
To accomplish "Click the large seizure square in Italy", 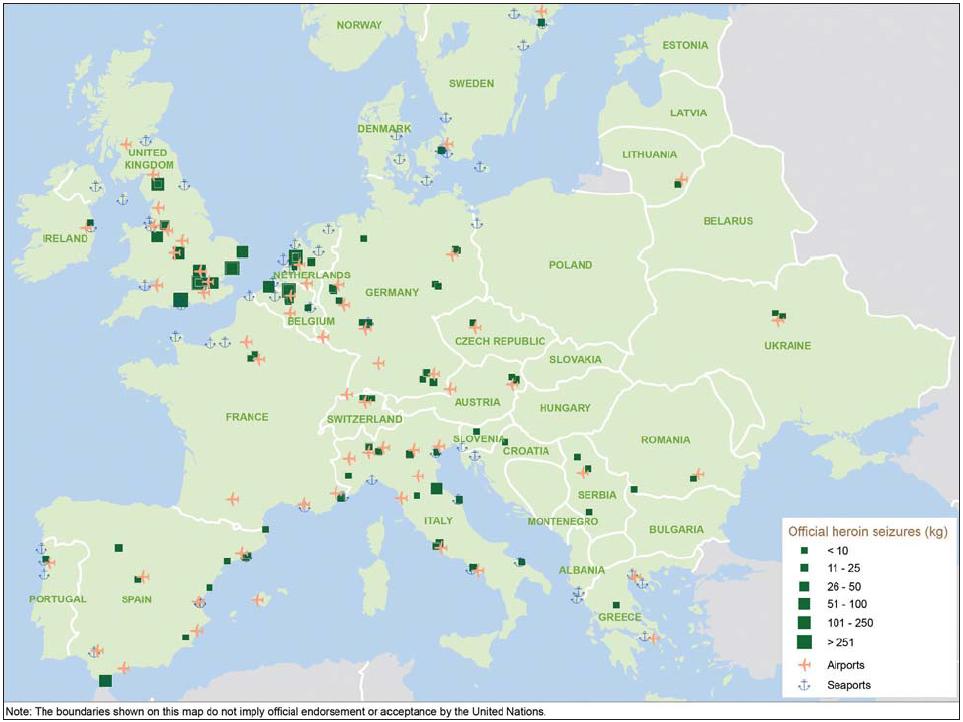I will [x=436, y=489].
